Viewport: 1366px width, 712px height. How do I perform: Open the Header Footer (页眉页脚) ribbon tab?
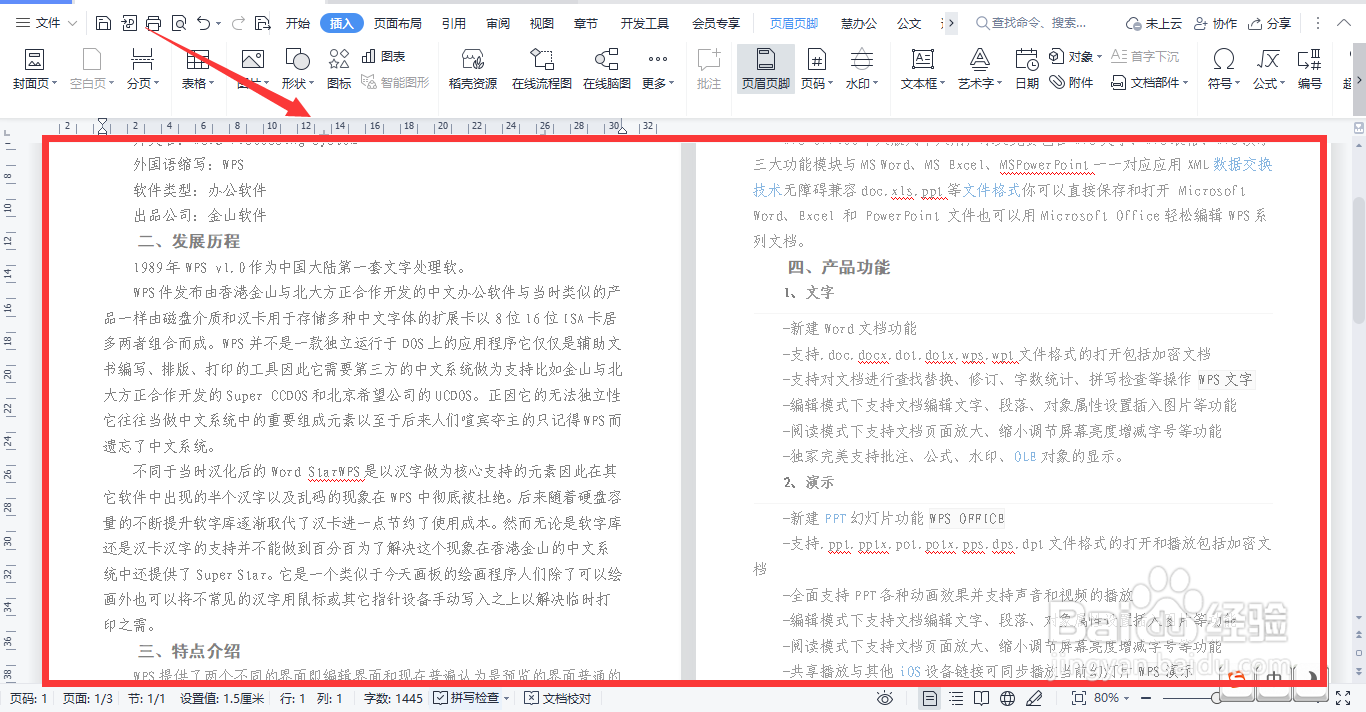tap(793, 23)
